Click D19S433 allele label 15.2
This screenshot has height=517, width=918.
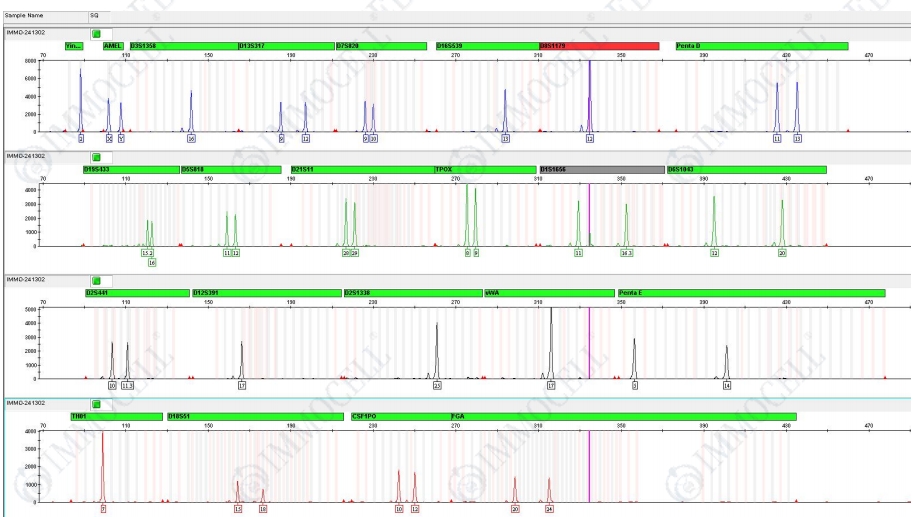[148, 254]
